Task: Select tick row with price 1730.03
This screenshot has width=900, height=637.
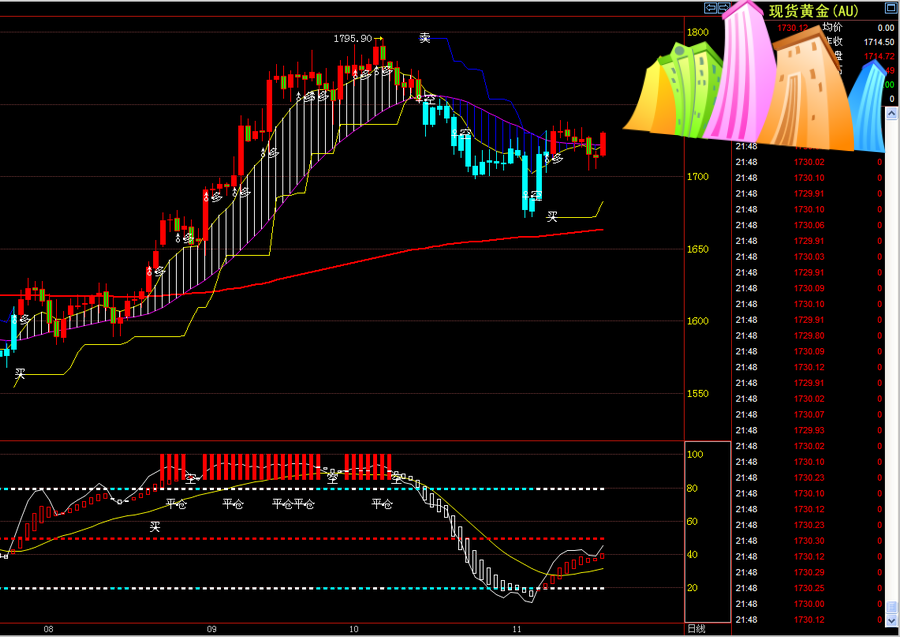Action: [809, 257]
